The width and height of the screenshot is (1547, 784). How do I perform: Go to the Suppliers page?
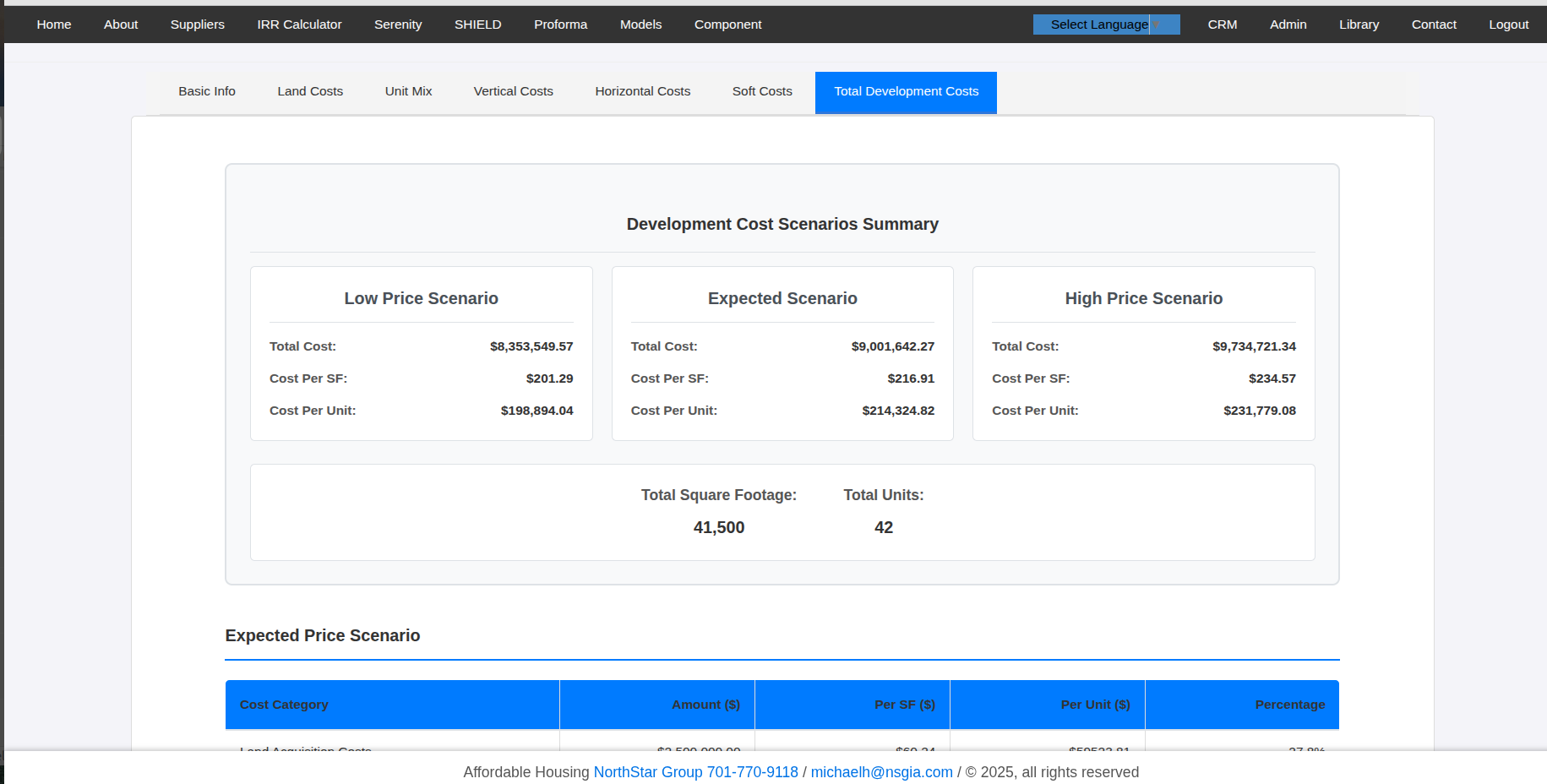tap(197, 24)
